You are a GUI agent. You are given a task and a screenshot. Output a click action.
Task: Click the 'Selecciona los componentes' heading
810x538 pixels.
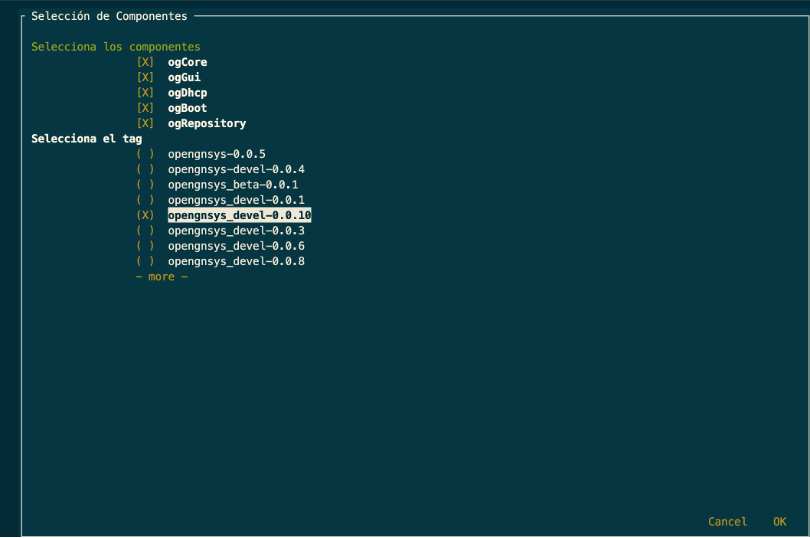pyautogui.click(x=116, y=47)
